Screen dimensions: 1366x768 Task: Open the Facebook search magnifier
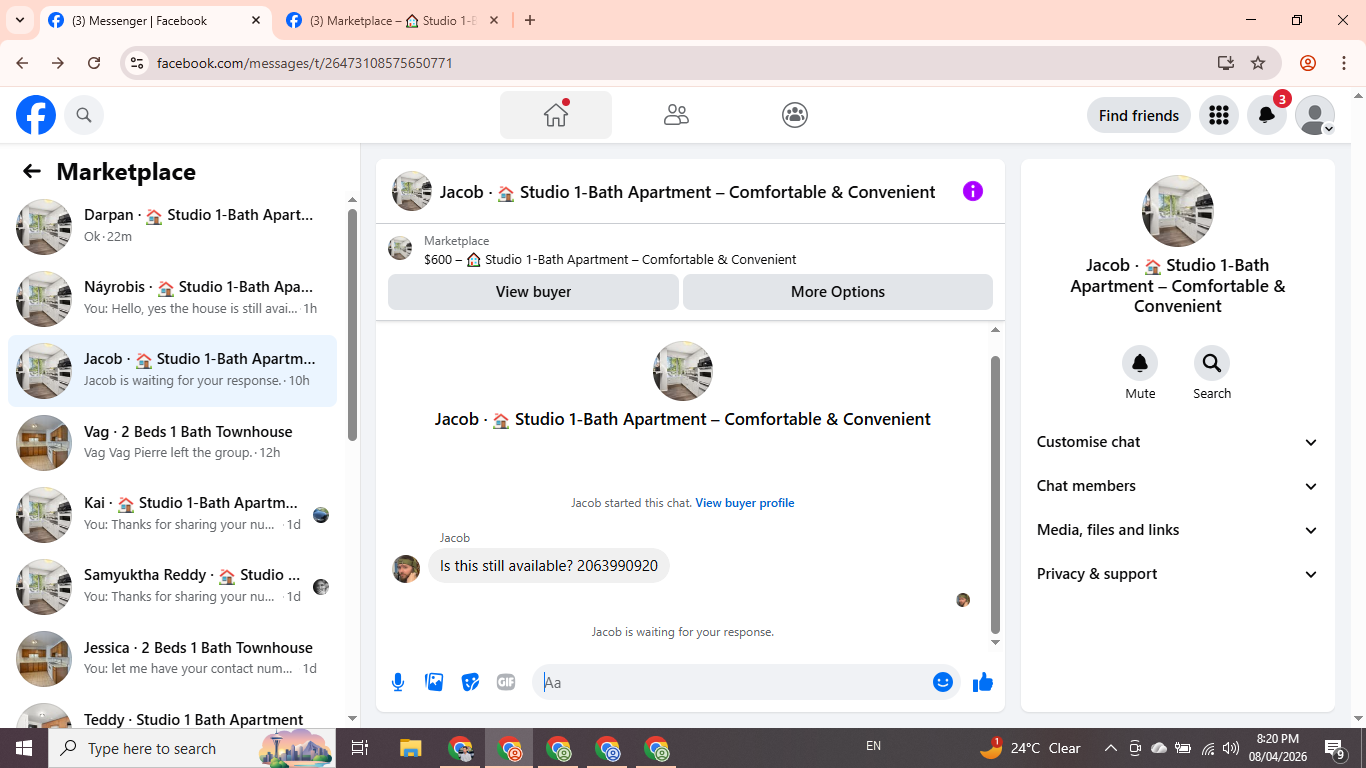[84, 115]
